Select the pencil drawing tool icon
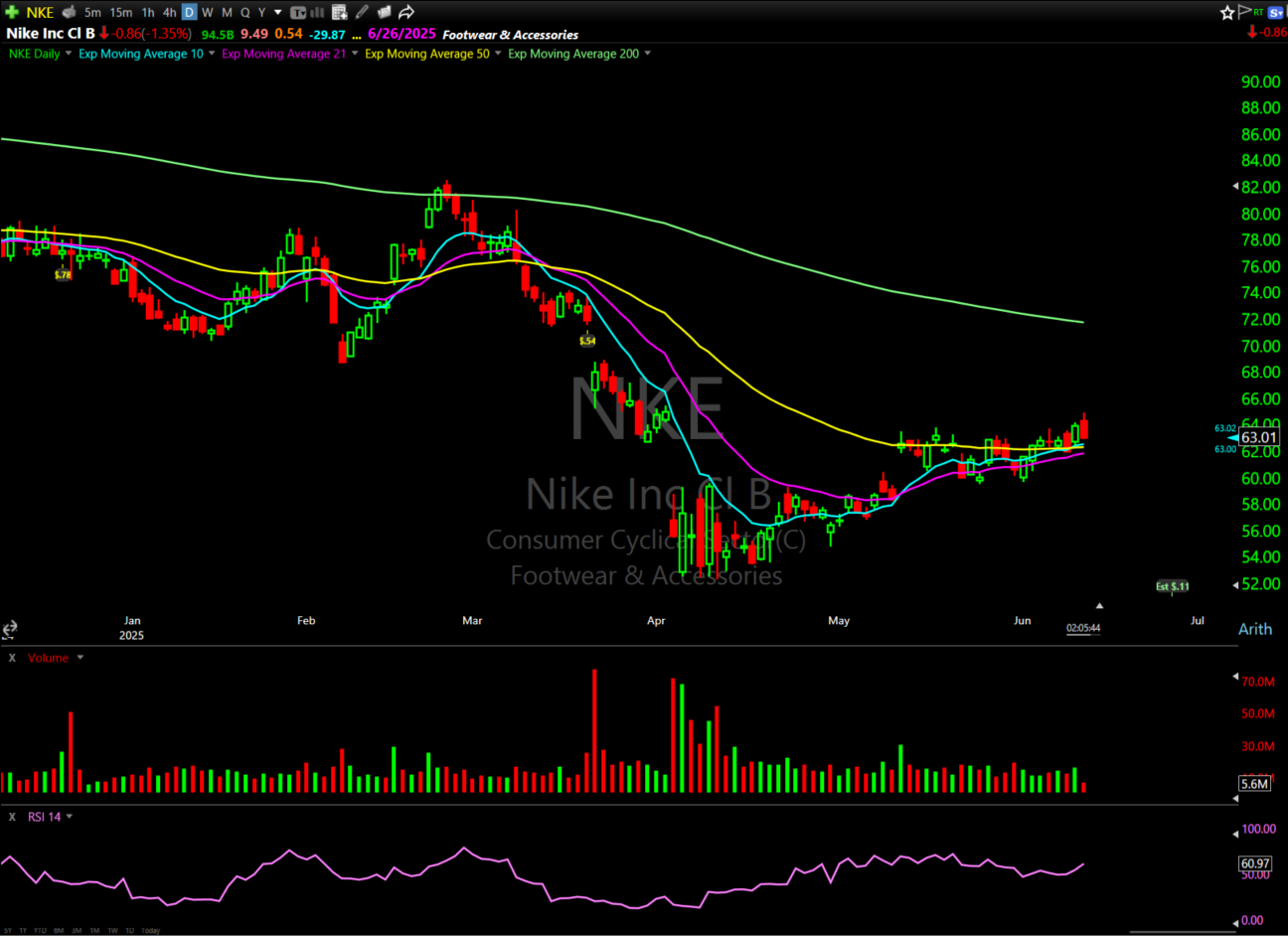 coord(362,12)
